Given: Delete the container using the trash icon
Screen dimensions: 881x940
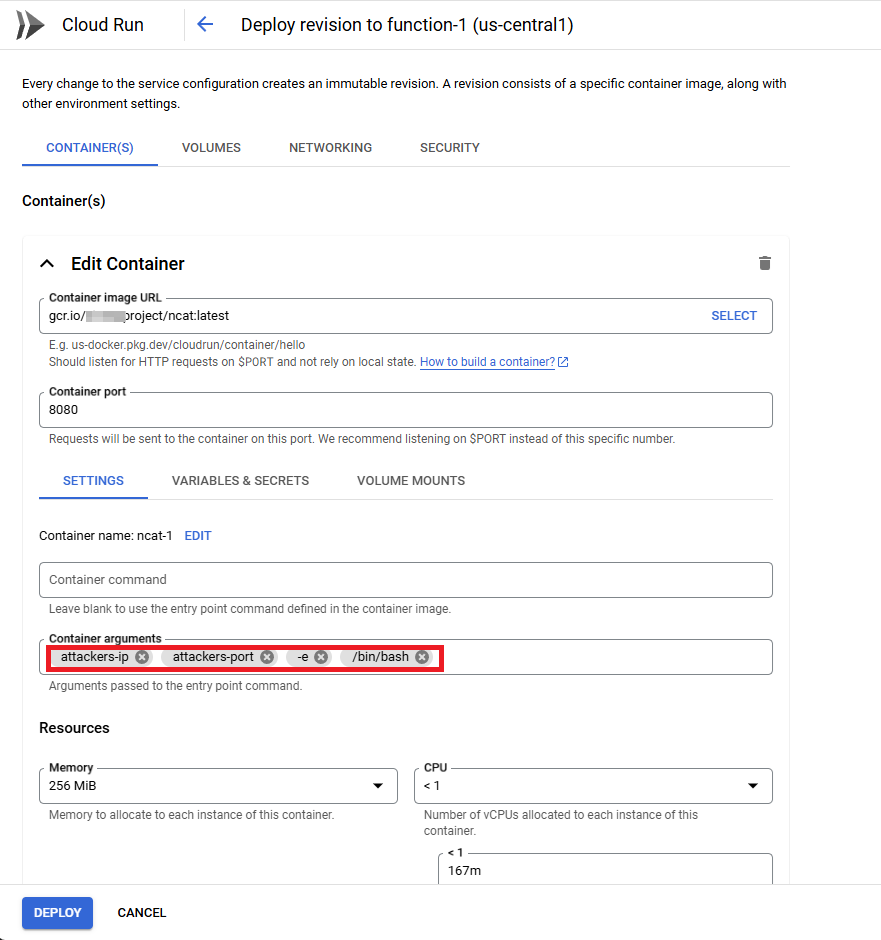Looking at the screenshot, I should click(x=765, y=263).
